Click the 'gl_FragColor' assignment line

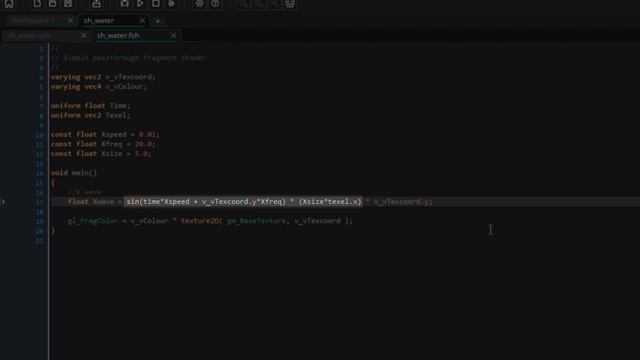point(210,221)
